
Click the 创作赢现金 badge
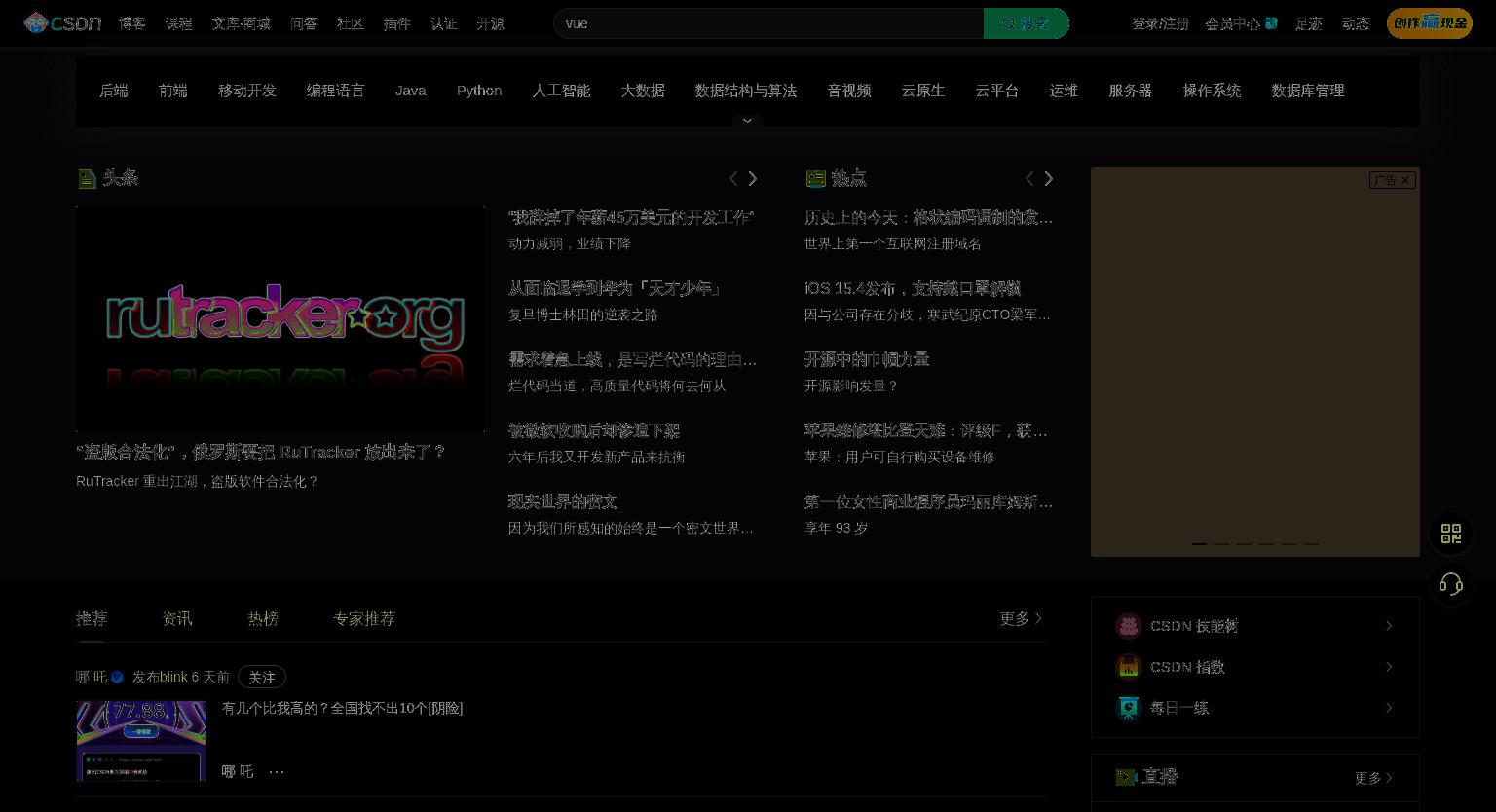1430,23
